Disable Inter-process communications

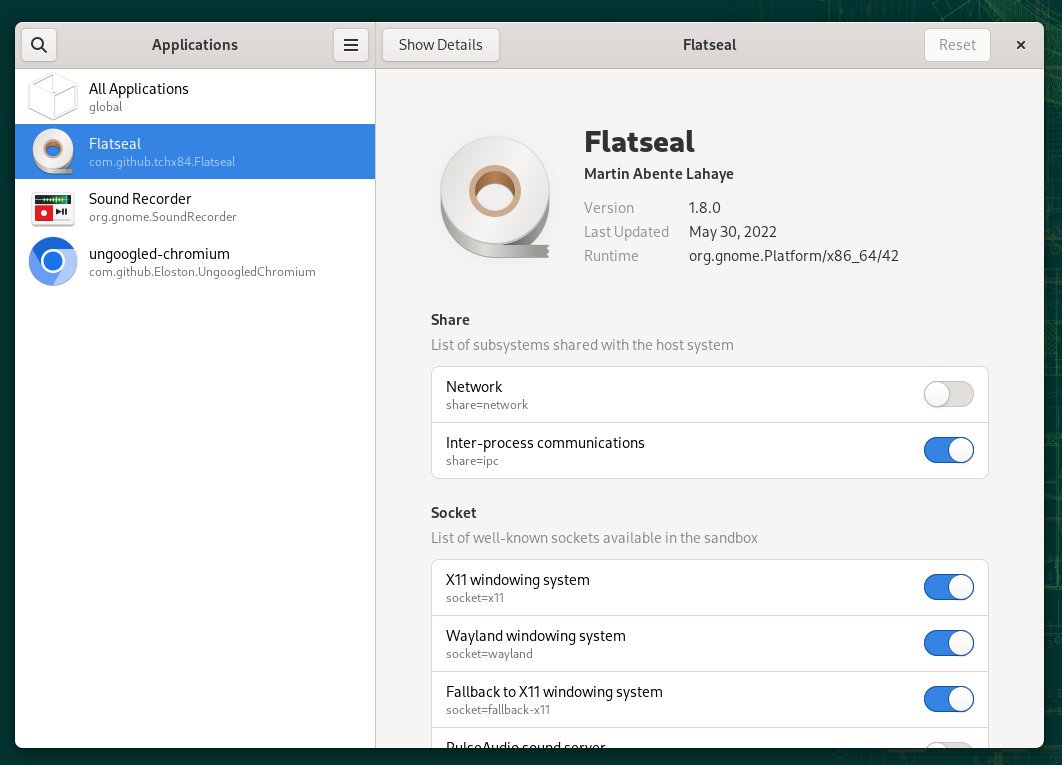[948, 450]
